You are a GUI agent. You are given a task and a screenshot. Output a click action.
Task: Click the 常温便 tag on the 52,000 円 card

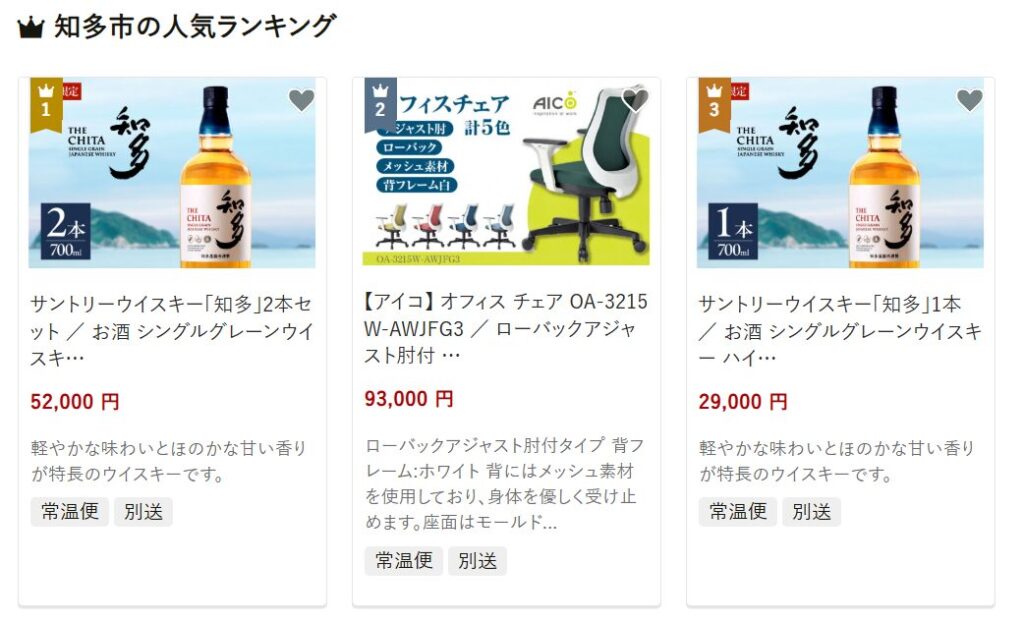coord(70,511)
